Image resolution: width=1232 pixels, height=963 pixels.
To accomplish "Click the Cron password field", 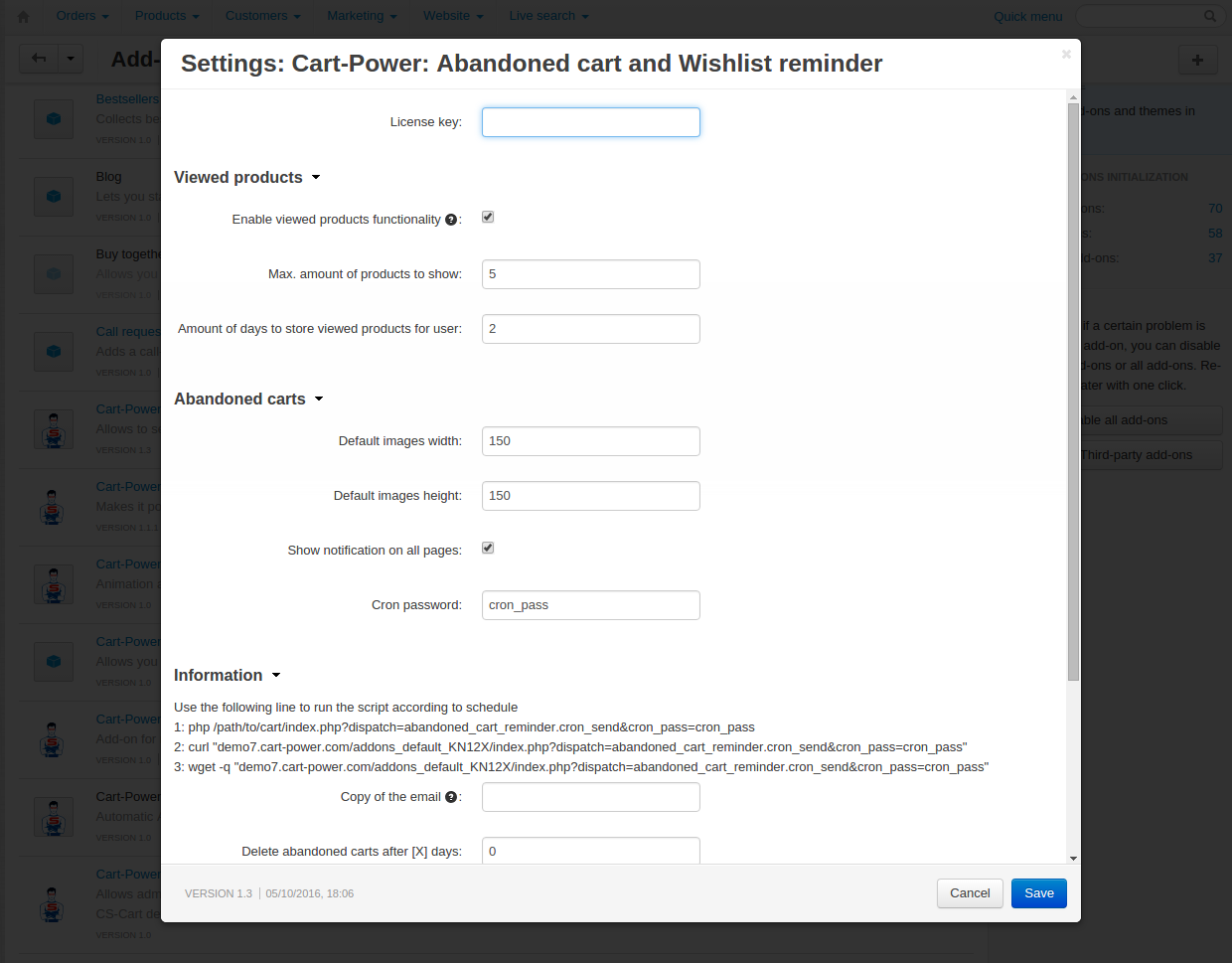I will click(x=591, y=605).
